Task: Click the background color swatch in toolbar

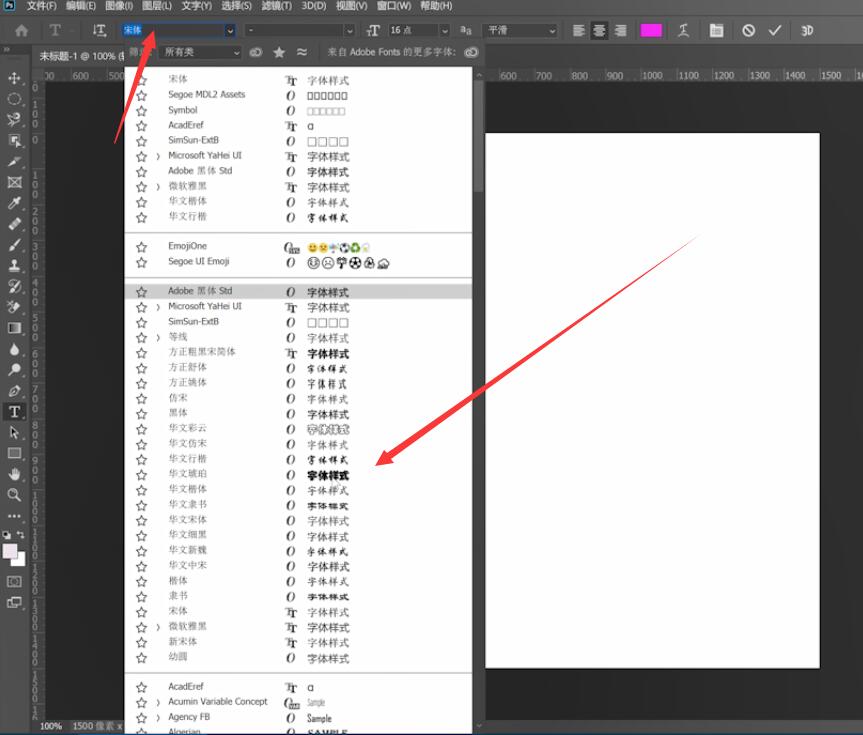Action: [x=20, y=560]
